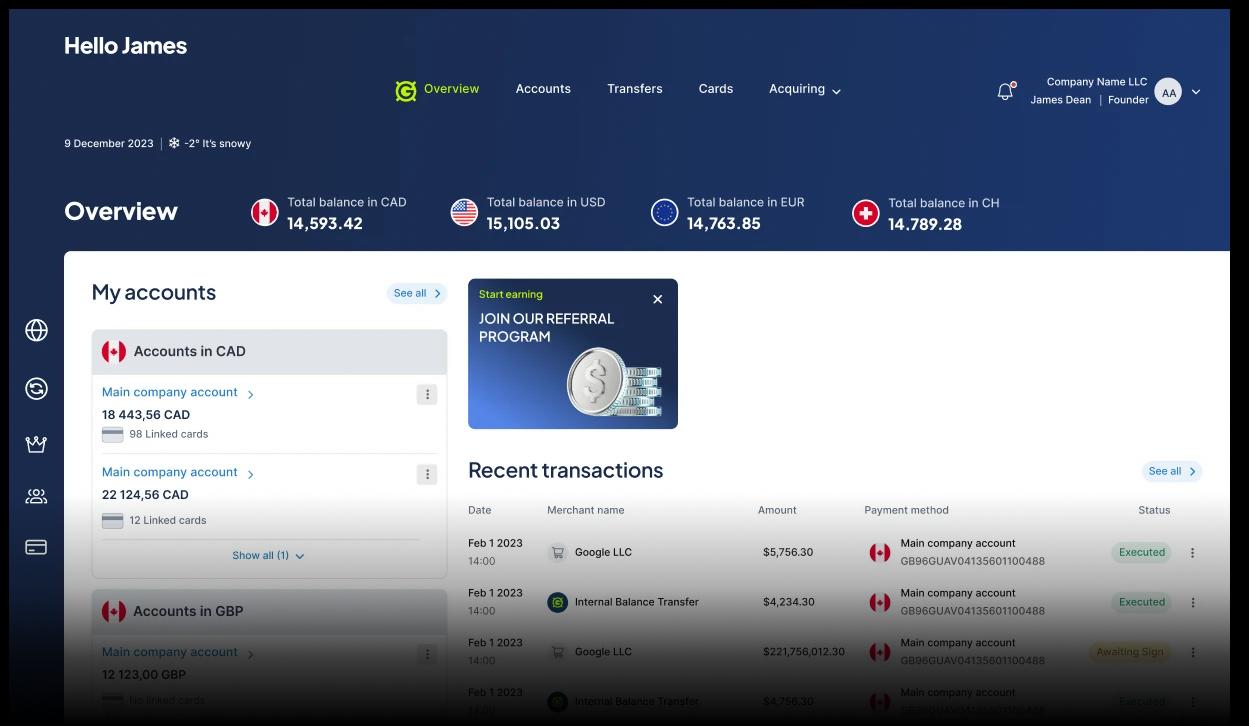Image resolution: width=1249 pixels, height=726 pixels.
Task: Open the users group sidebar icon
Action: [36, 496]
